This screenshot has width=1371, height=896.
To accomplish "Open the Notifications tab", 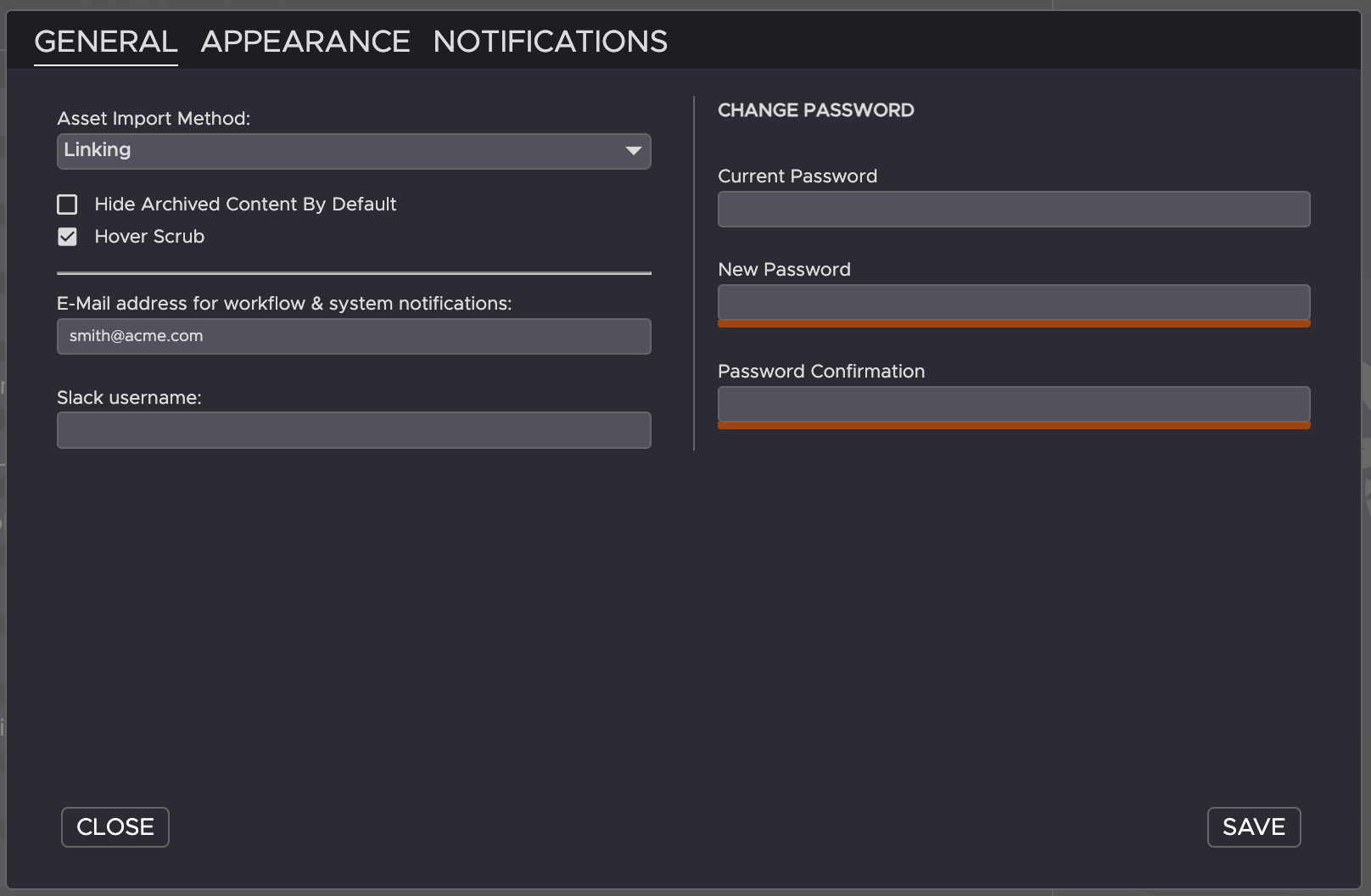I will [550, 42].
